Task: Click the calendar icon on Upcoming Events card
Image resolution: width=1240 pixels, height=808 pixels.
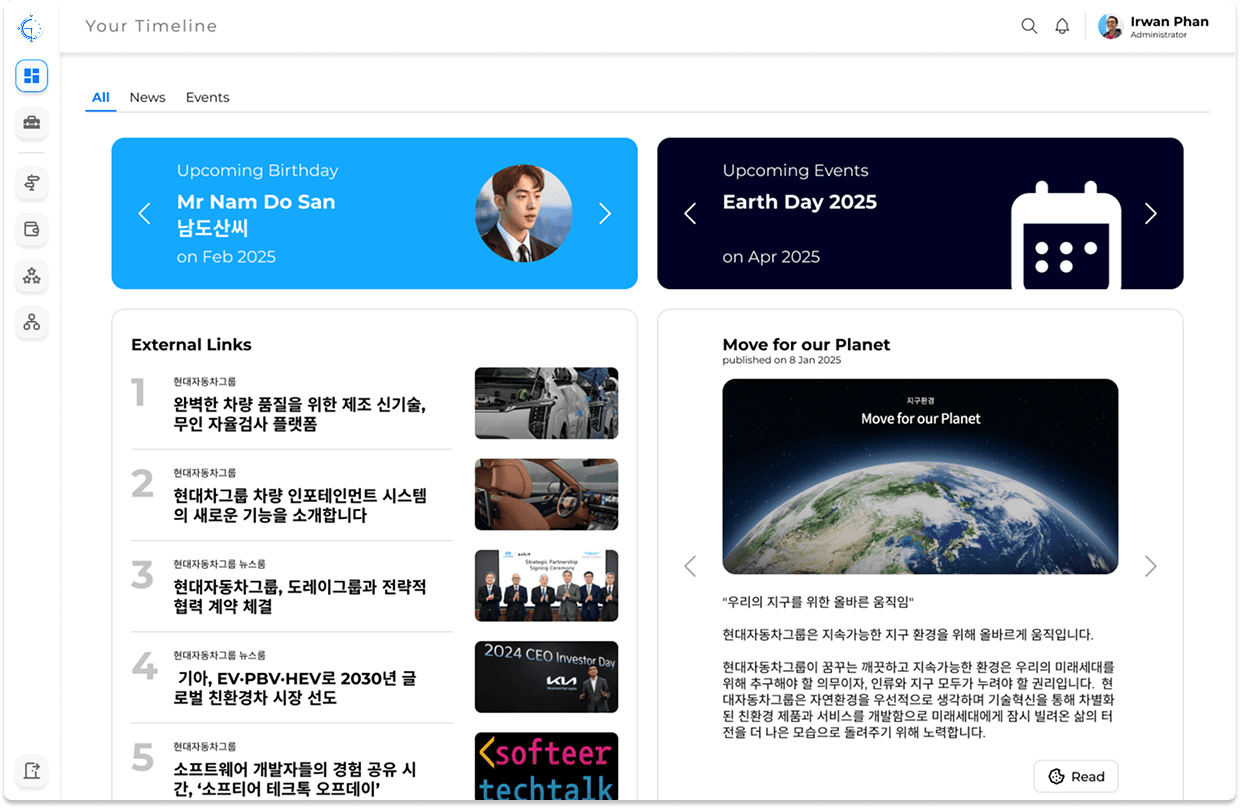Action: tap(1067, 234)
